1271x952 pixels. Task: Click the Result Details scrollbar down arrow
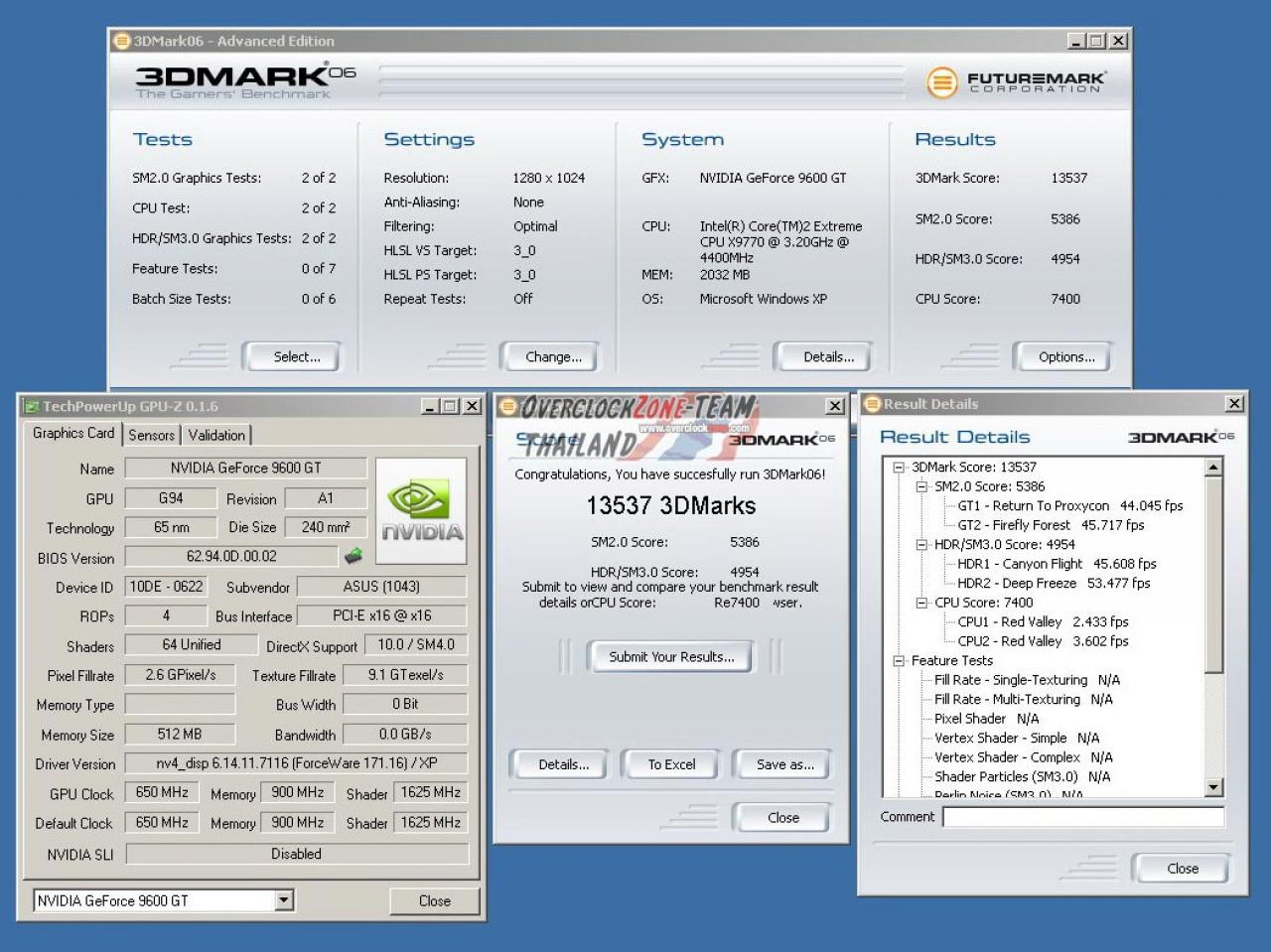1213,787
